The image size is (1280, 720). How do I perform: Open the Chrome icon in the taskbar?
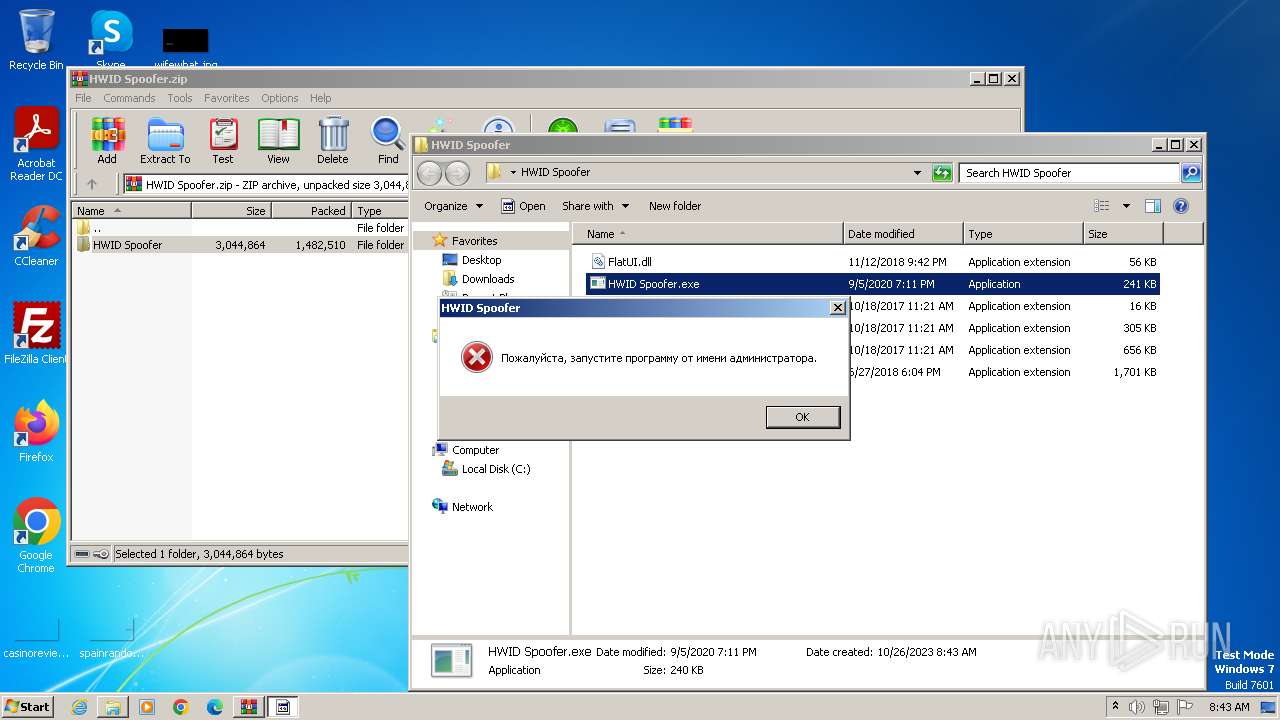click(181, 707)
